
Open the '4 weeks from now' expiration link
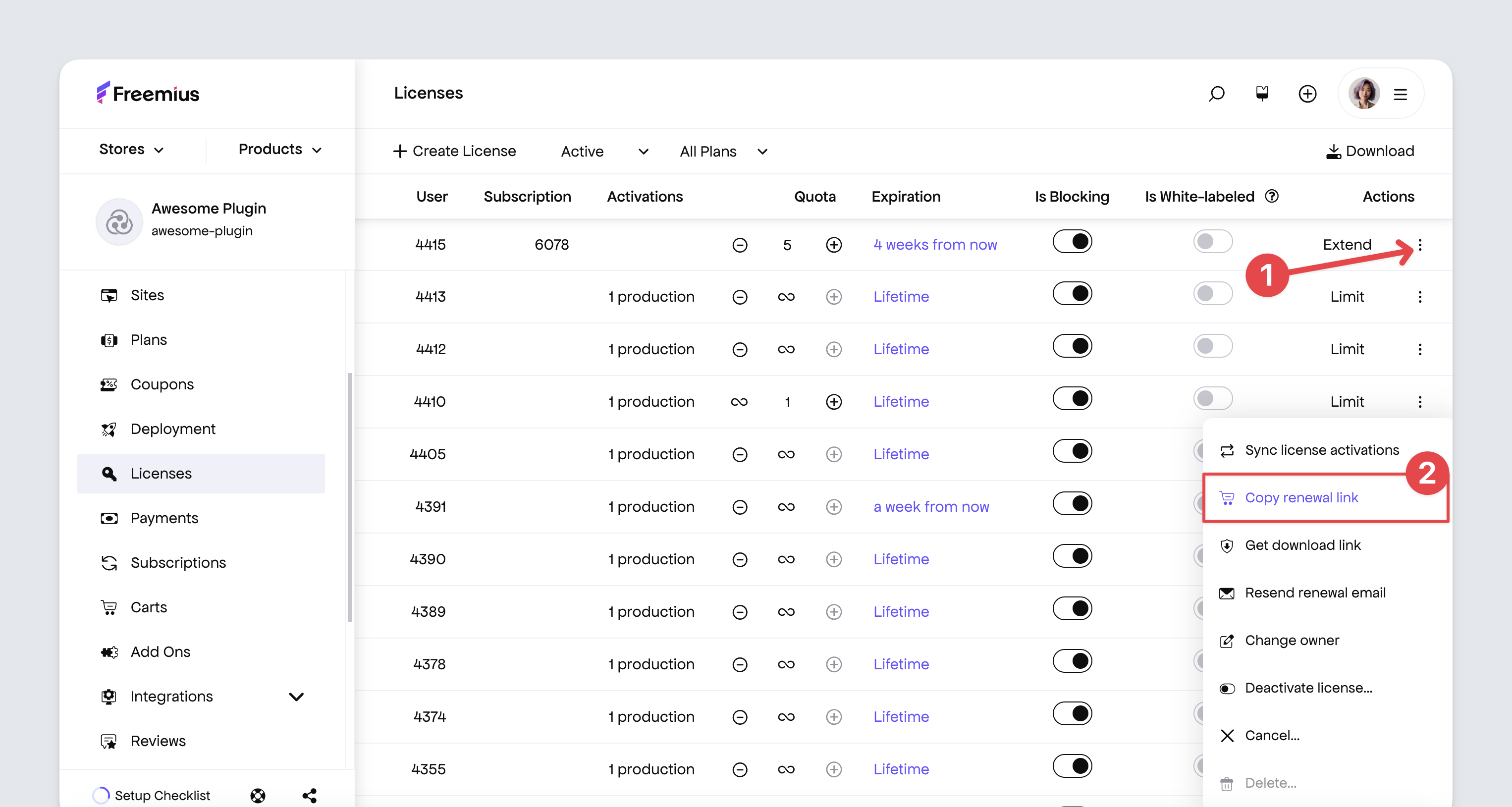(x=935, y=245)
